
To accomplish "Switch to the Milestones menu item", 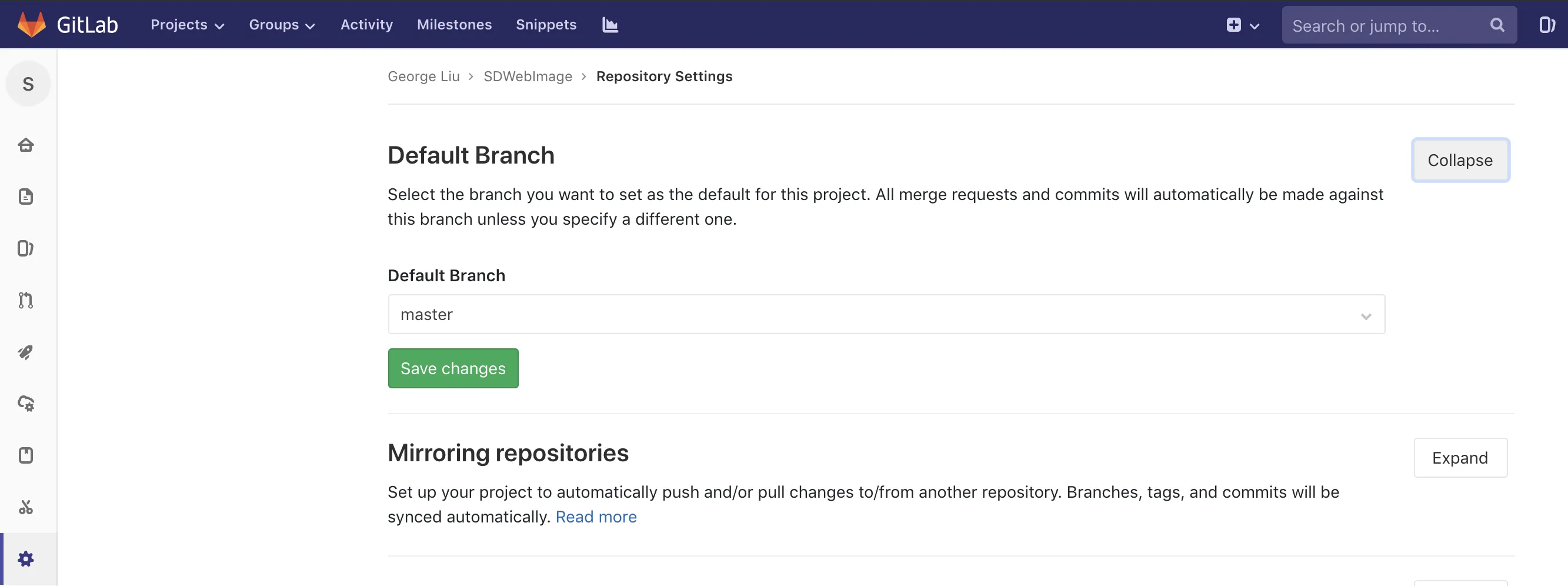I will pos(454,24).
